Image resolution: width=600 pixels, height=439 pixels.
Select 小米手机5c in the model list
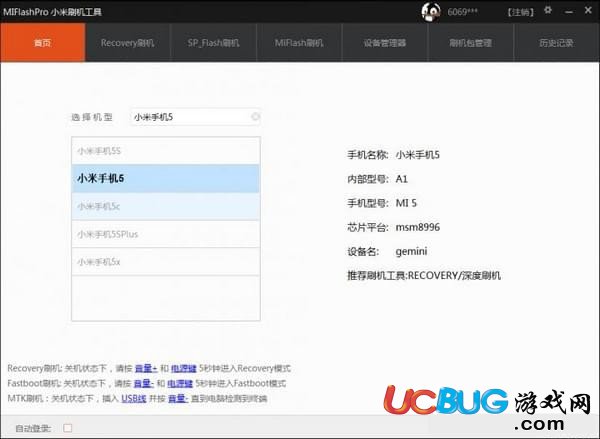[x=166, y=206]
